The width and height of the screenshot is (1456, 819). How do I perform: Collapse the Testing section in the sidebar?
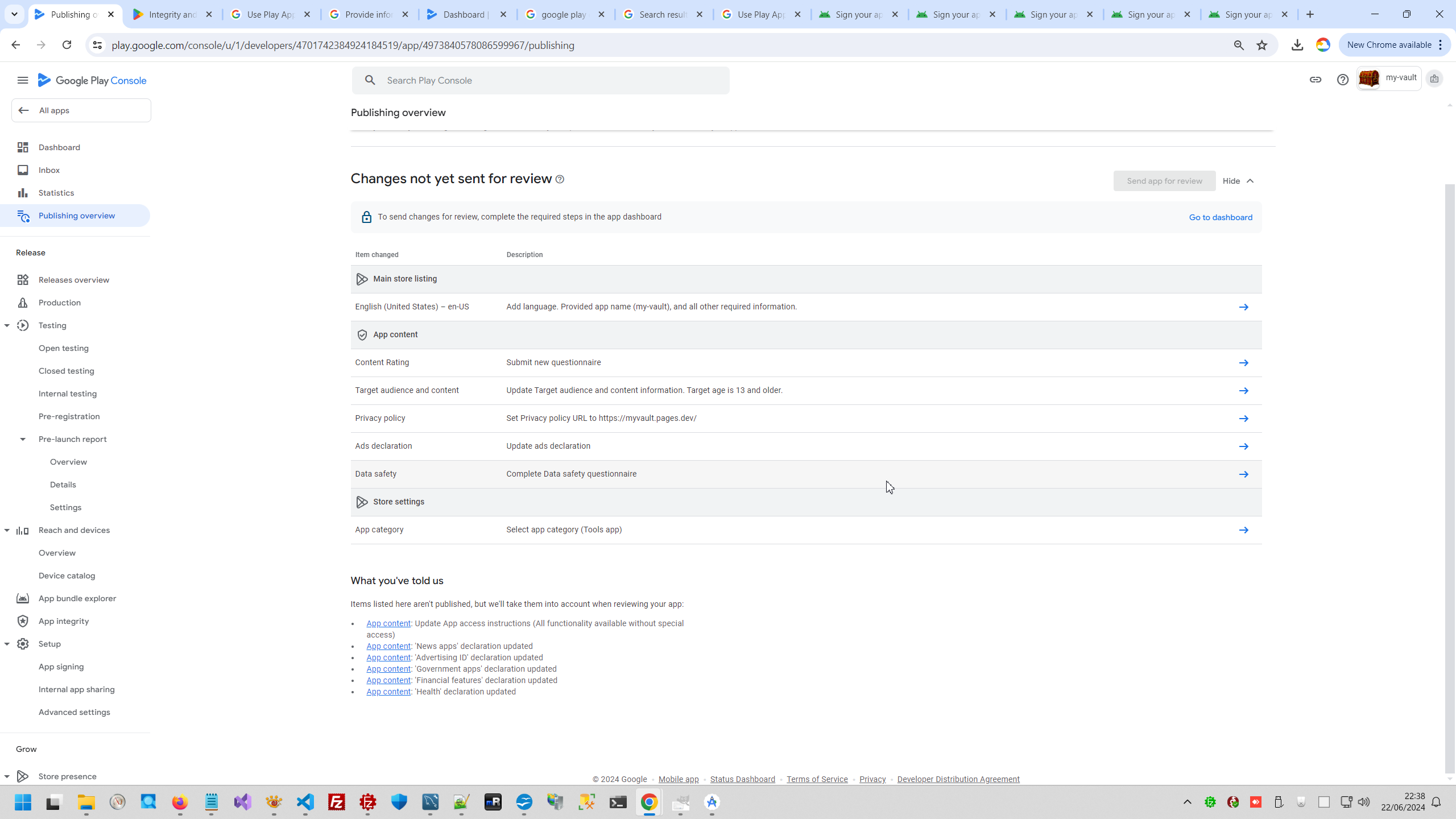click(x=7, y=325)
